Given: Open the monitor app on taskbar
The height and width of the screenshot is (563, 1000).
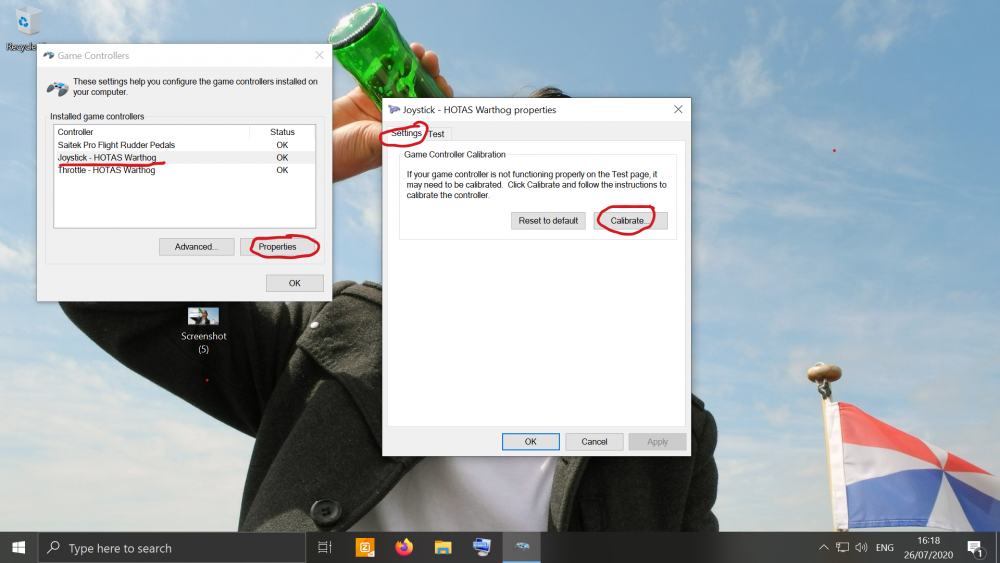Looking at the screenshot, I should pos(482,548).
